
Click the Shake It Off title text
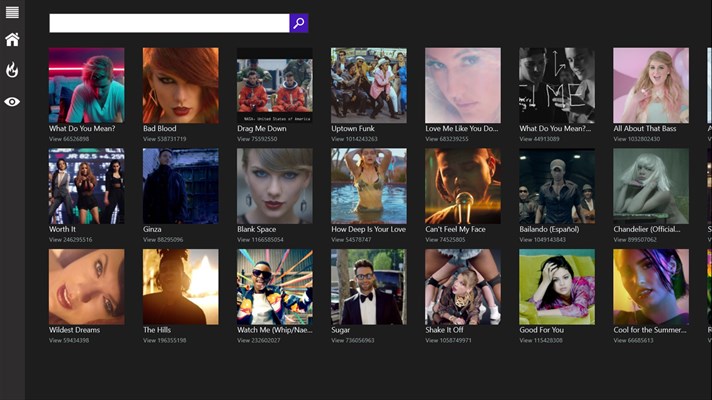point(445,330)
